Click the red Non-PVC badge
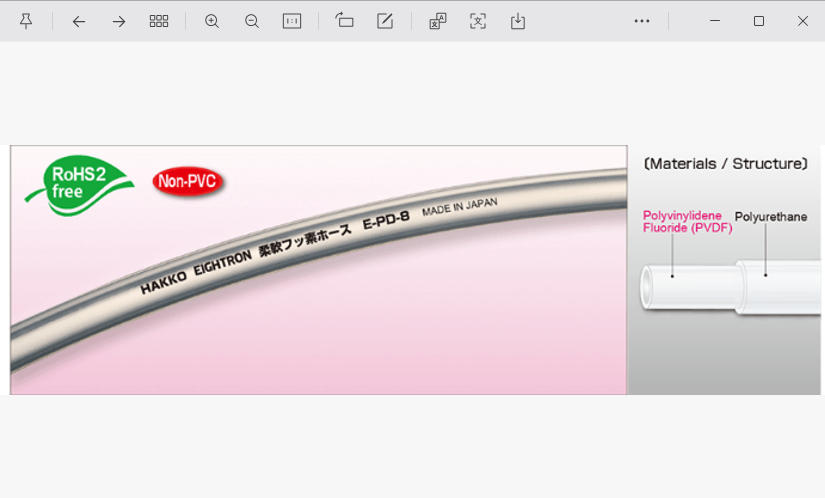The height and width of the screenshot is (498, 825). click(188, 181)
